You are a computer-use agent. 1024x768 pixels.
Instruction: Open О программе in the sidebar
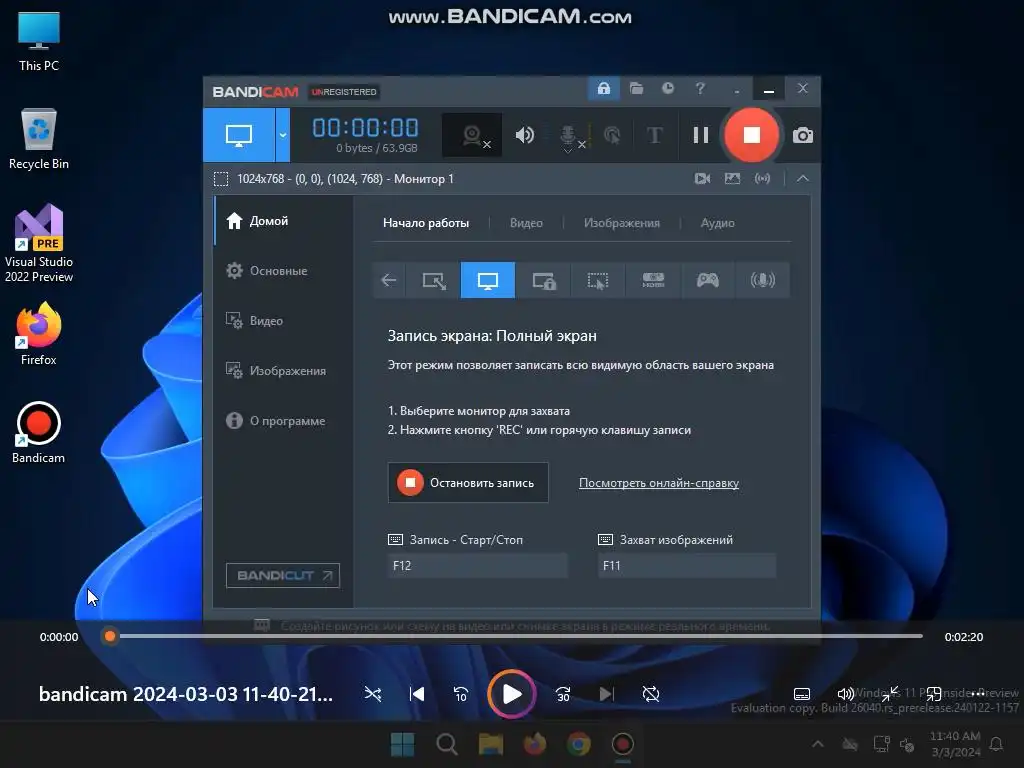(283, 421)
